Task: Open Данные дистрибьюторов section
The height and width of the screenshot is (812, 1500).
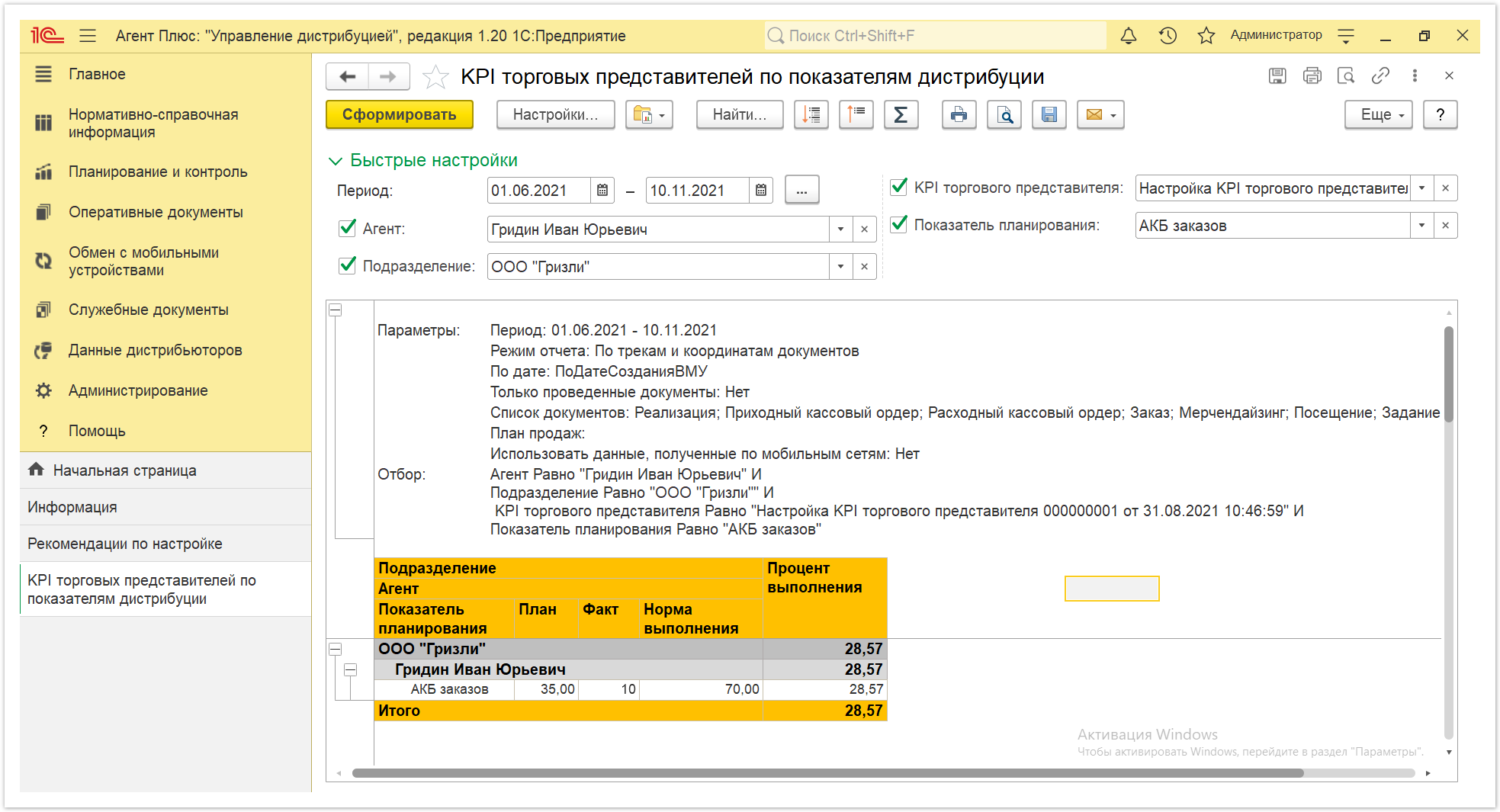Action: pyautogui.click(x=165, y=351)
